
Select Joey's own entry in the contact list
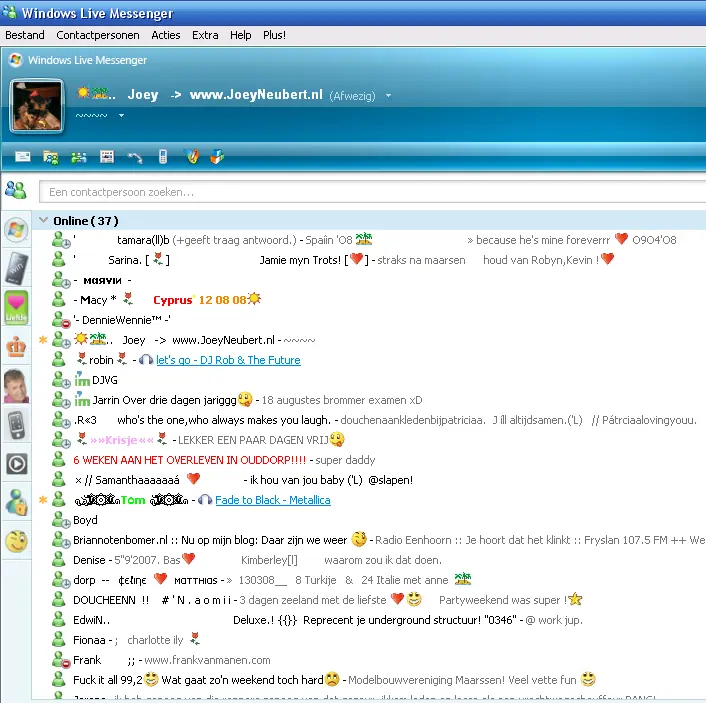(x=369, y=340)
